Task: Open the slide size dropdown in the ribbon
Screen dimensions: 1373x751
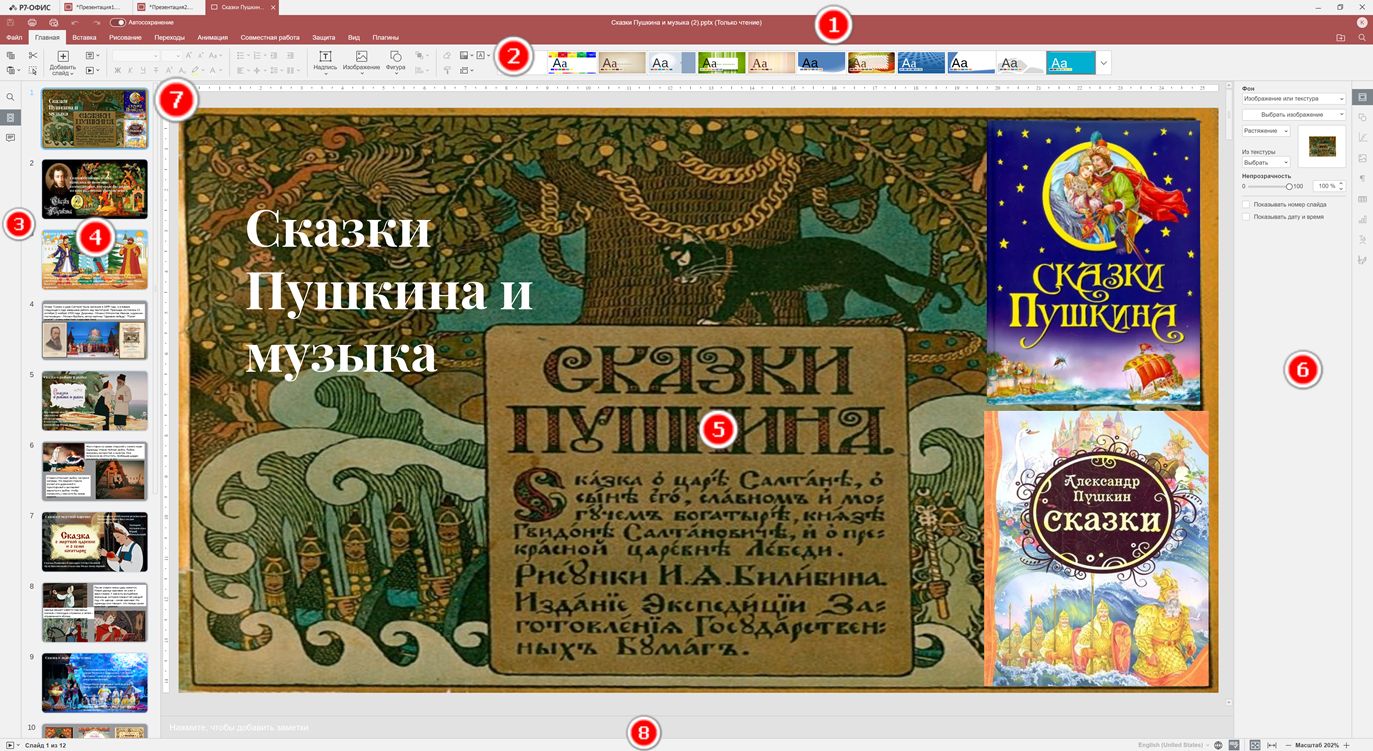Action: 467,71
